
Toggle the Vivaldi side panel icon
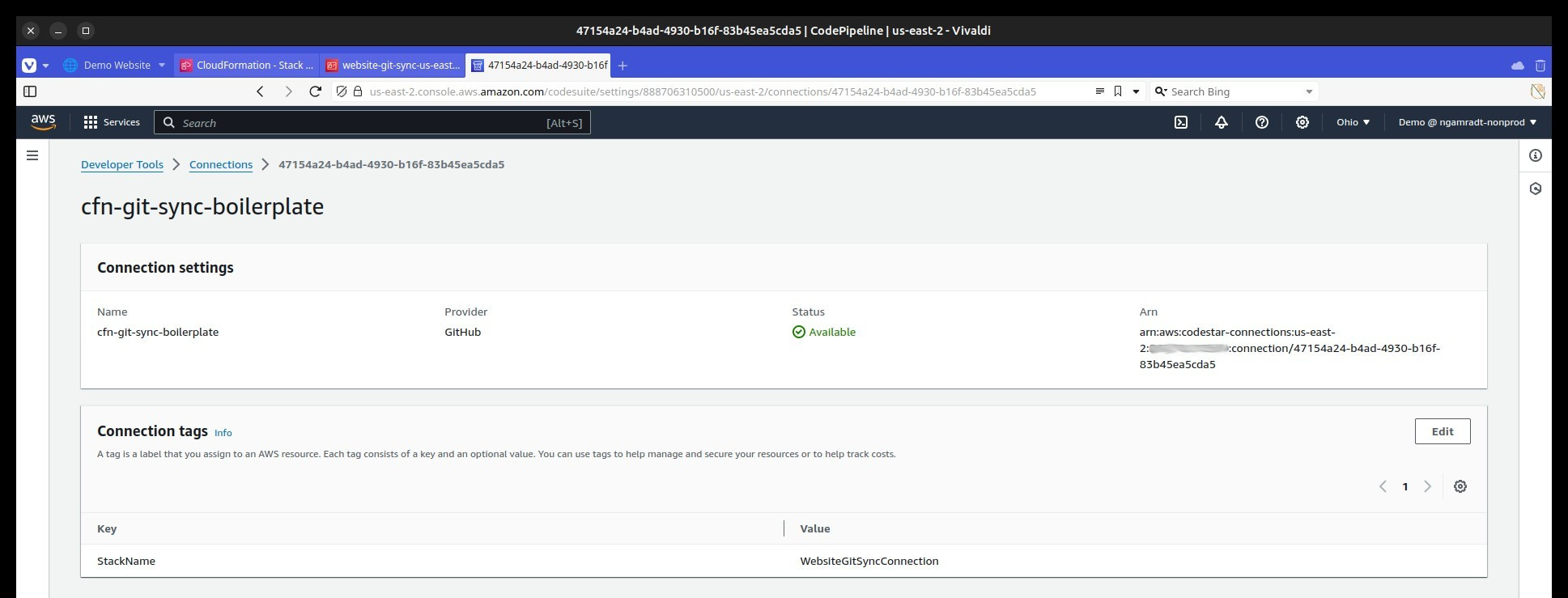pyautogui.click(x=30, y=91)
